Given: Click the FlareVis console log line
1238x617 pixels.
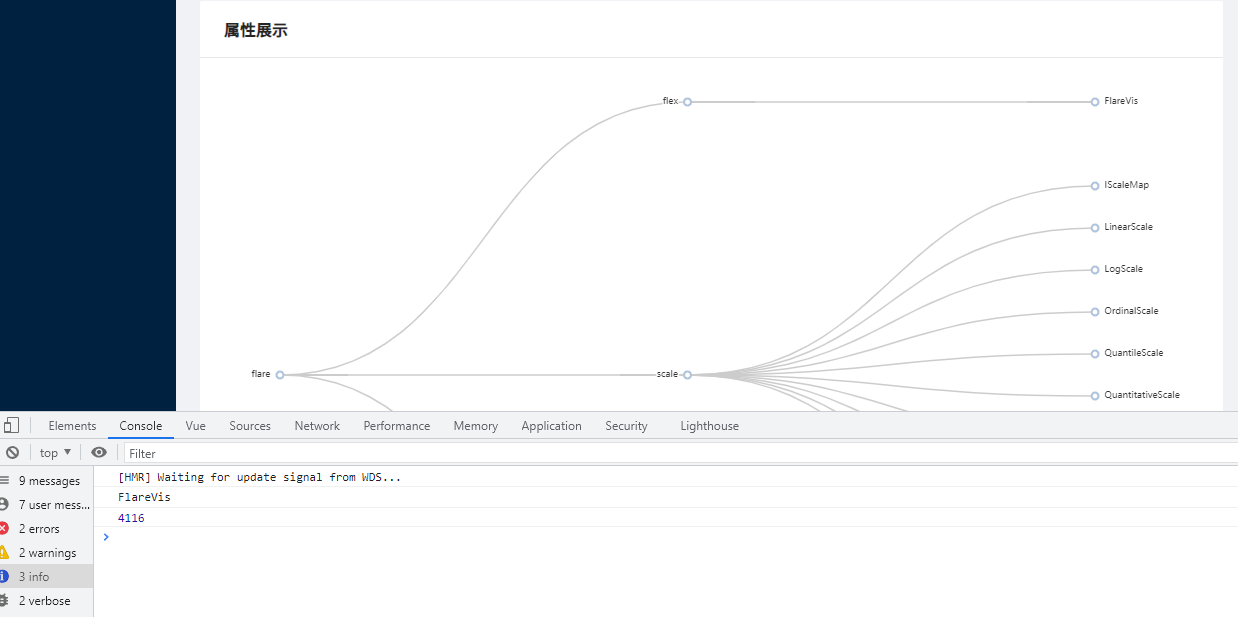Looking at the screenshot, I should pyautogui.click(x=144, y=497).
